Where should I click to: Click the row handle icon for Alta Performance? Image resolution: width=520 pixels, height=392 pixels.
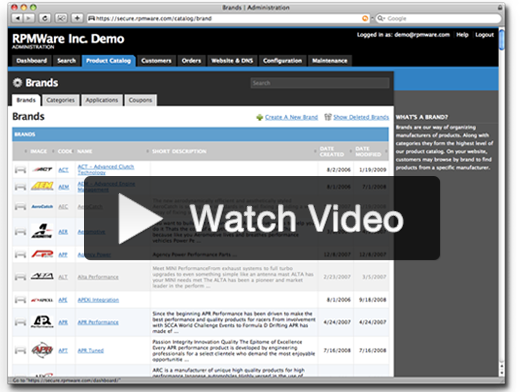point(20,277)
